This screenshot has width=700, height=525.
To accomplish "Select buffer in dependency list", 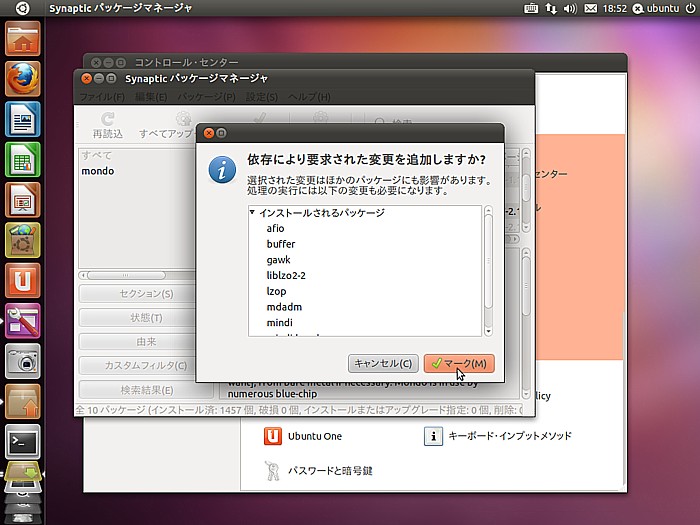I will pos(281,244).
